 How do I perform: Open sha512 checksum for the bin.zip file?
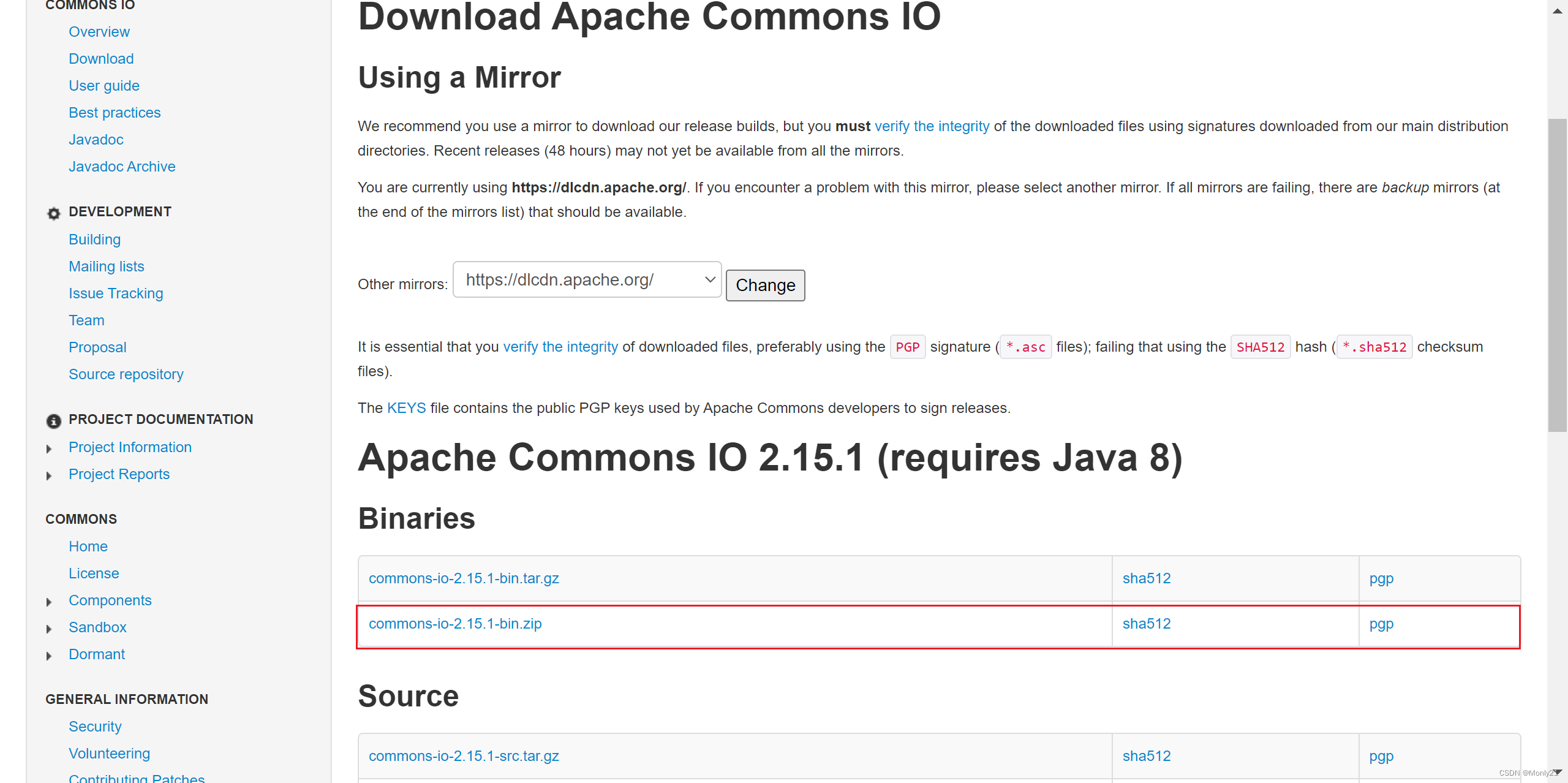[1146, 624]
